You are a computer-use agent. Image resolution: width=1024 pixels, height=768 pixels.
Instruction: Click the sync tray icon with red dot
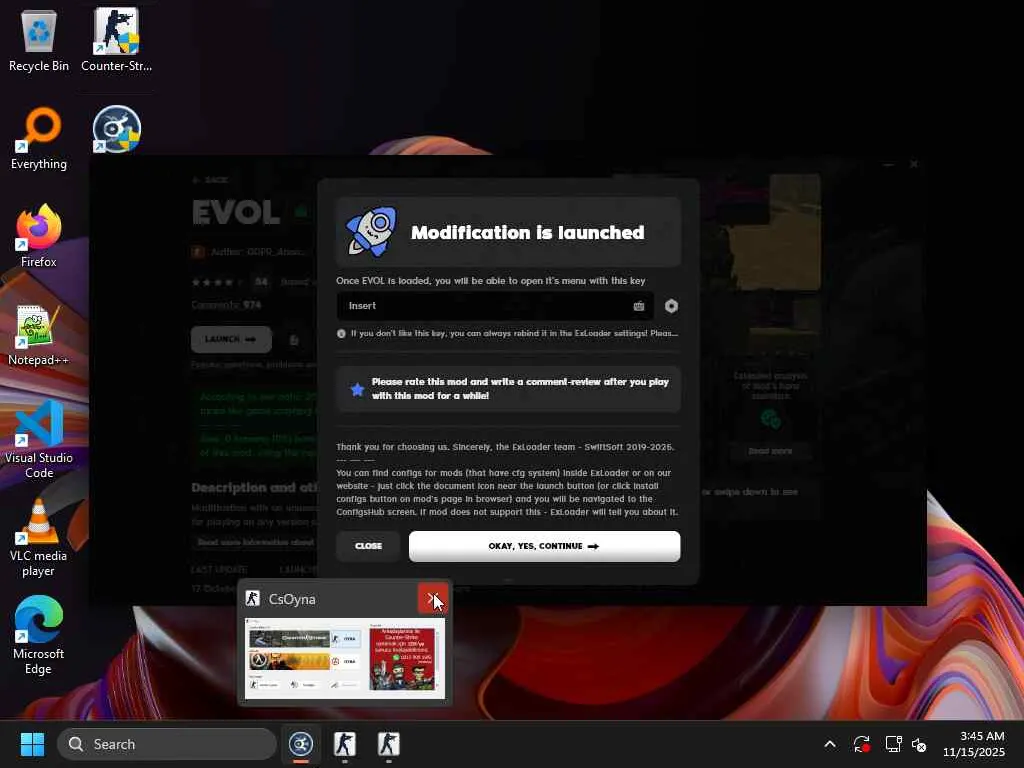click(x=861, y=744)
